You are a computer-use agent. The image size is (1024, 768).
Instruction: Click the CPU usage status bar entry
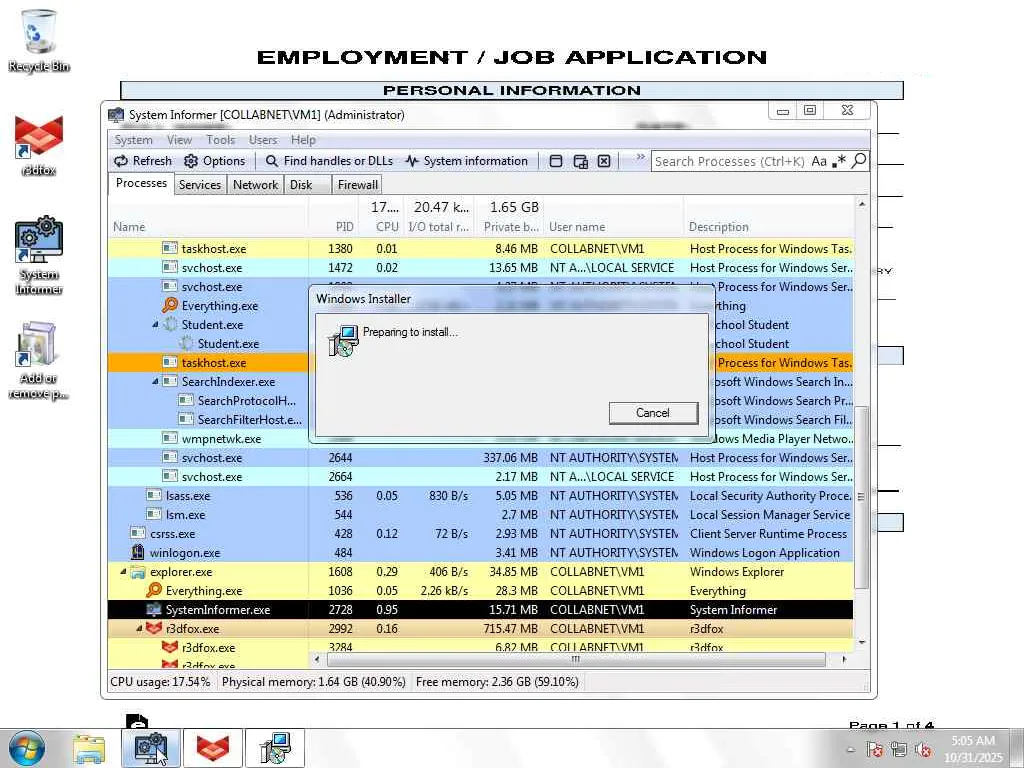point(161,682)
